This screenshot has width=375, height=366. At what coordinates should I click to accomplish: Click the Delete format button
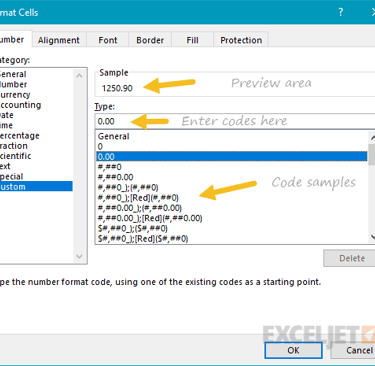(350, 258)
